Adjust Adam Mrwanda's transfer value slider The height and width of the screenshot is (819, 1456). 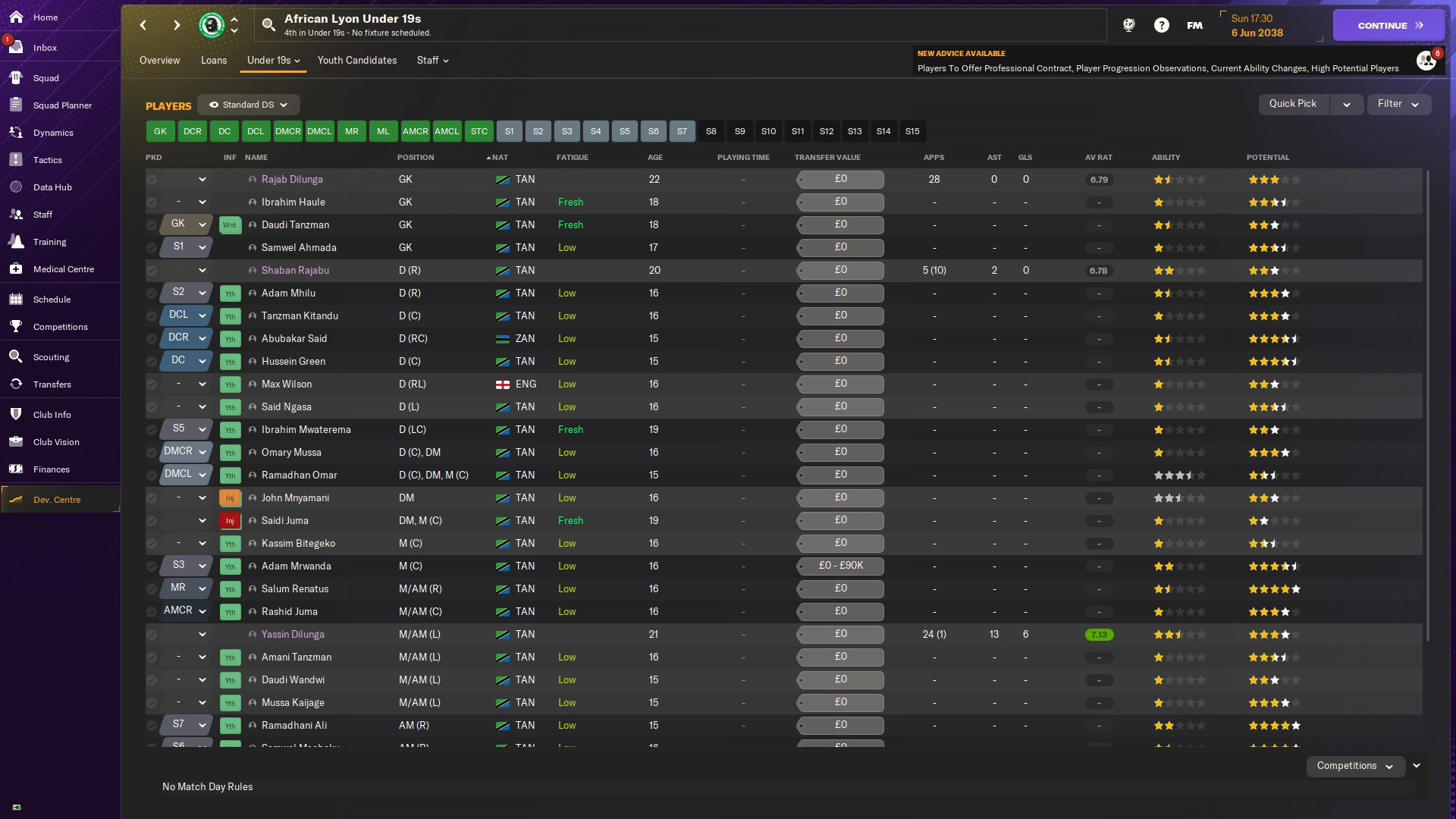pyautogui.click(x=840, y=566)
